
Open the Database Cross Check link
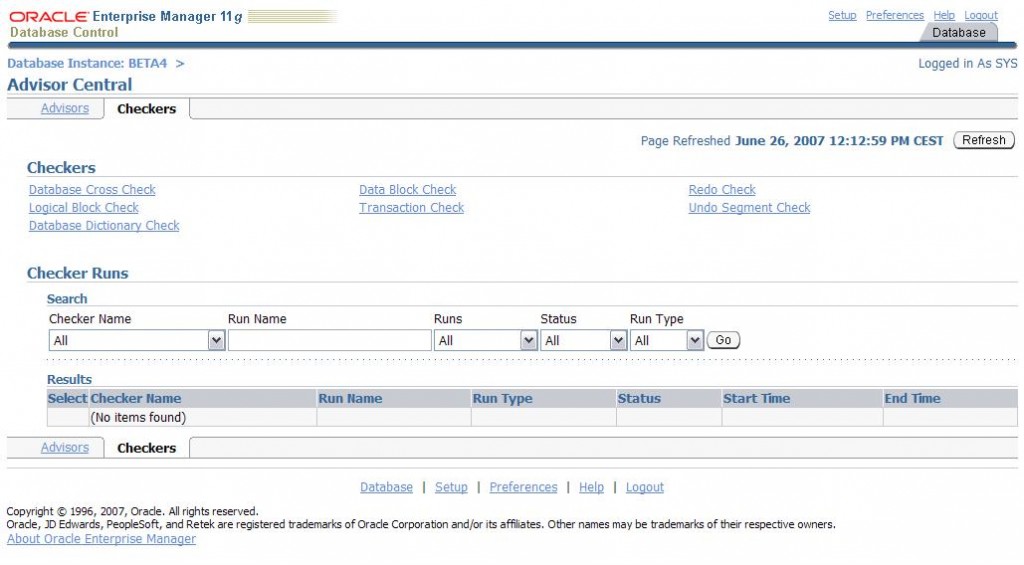[x=92, y=190]
